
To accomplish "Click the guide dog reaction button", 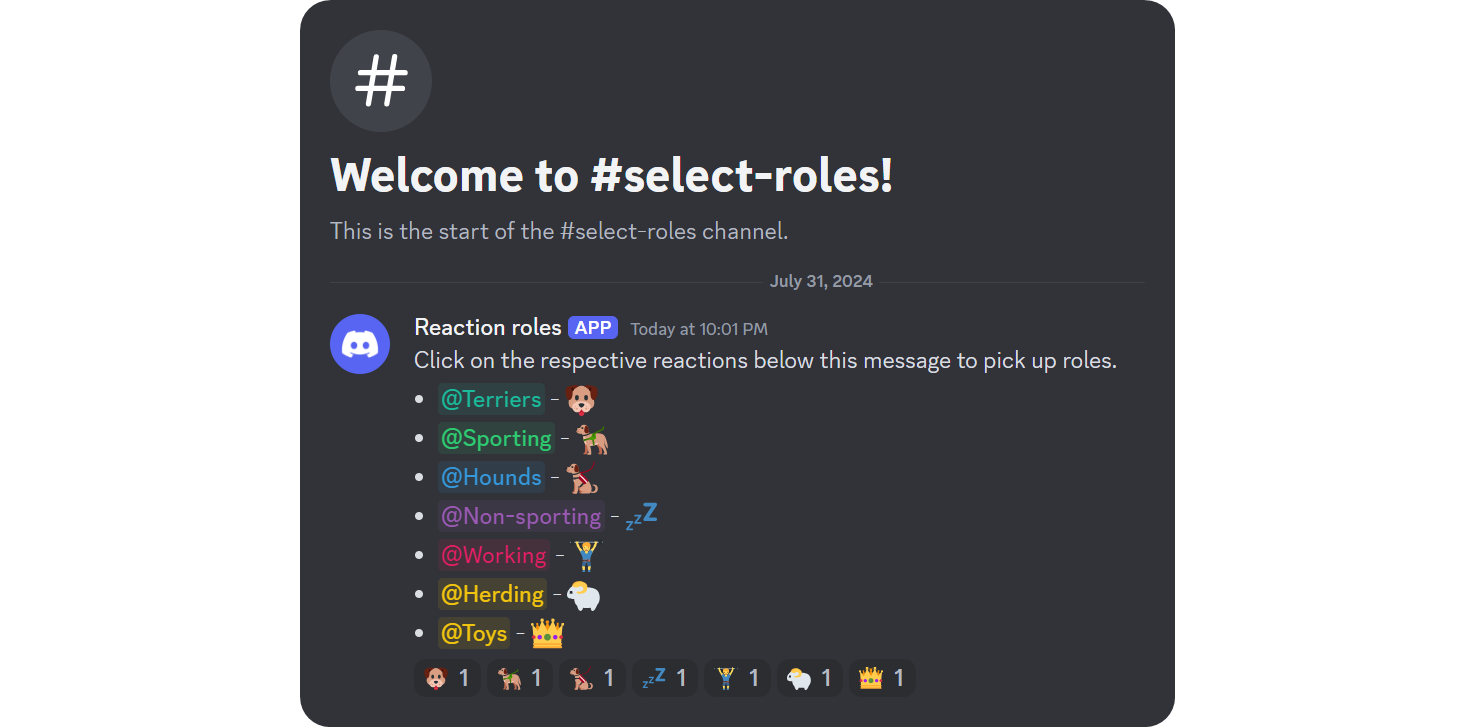I will tap(519, 678).
